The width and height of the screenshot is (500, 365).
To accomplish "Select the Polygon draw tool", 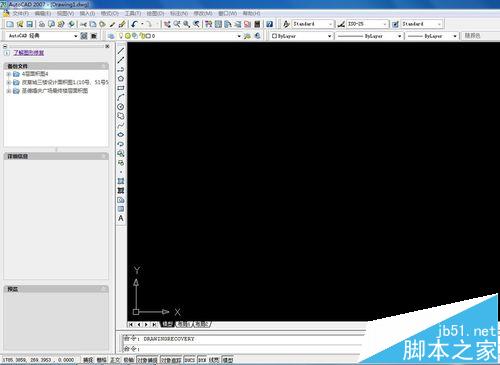I will pyautogui.click(x=121, y=79).
